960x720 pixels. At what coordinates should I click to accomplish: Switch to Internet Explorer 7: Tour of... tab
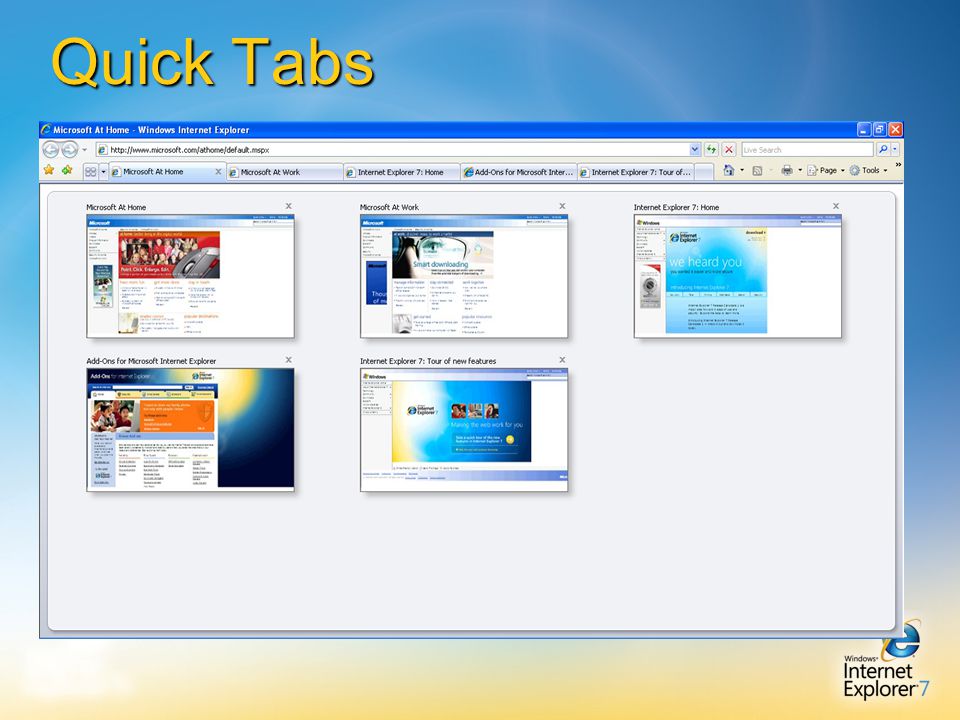[x=636, y=173]
